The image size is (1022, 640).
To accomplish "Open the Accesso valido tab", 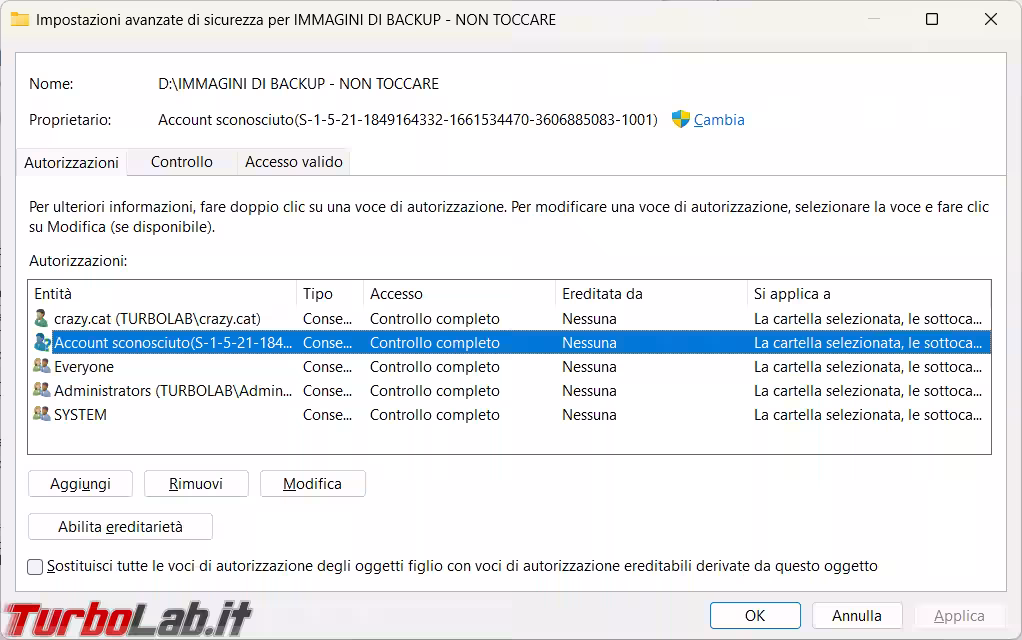I will [293, 162].
